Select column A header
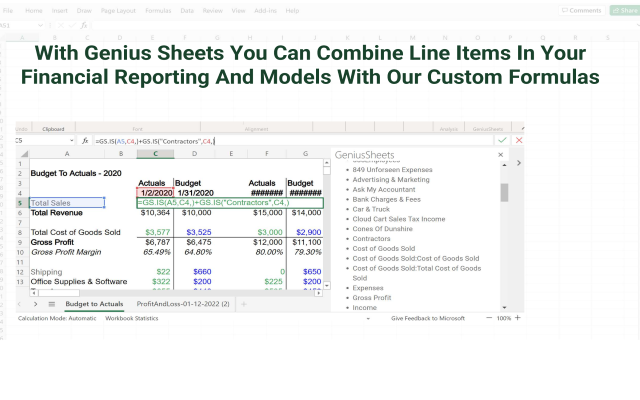640x400 pixels. 67,154
